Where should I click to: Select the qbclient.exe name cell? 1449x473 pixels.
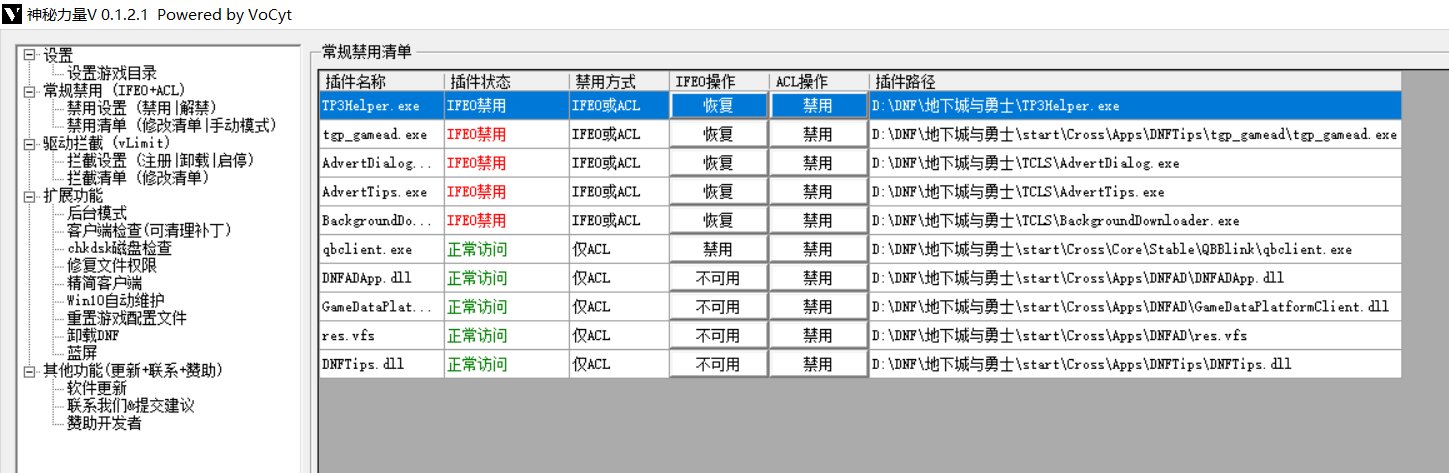[382, 249]
